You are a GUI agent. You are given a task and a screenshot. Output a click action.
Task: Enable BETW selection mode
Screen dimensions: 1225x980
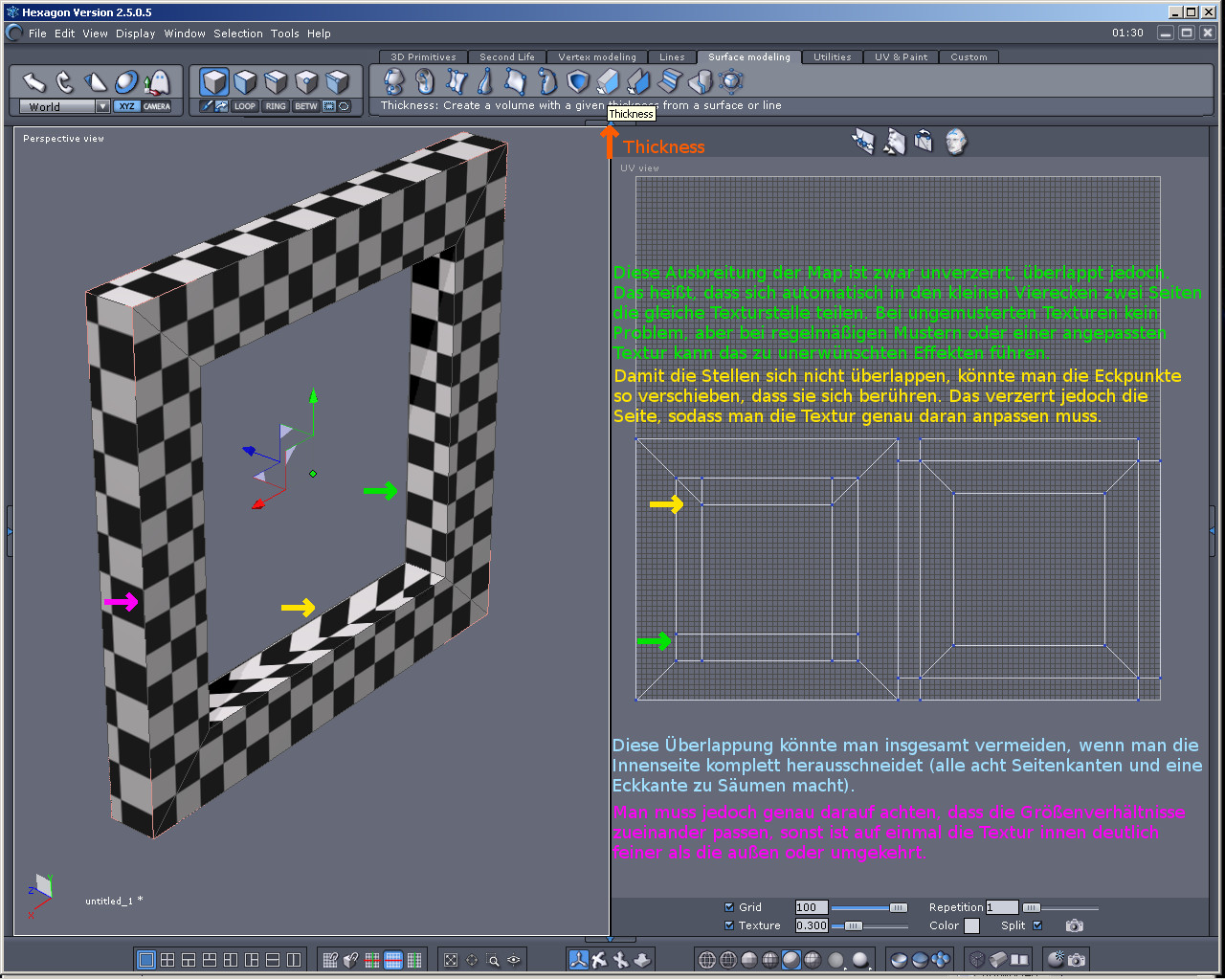306,106
